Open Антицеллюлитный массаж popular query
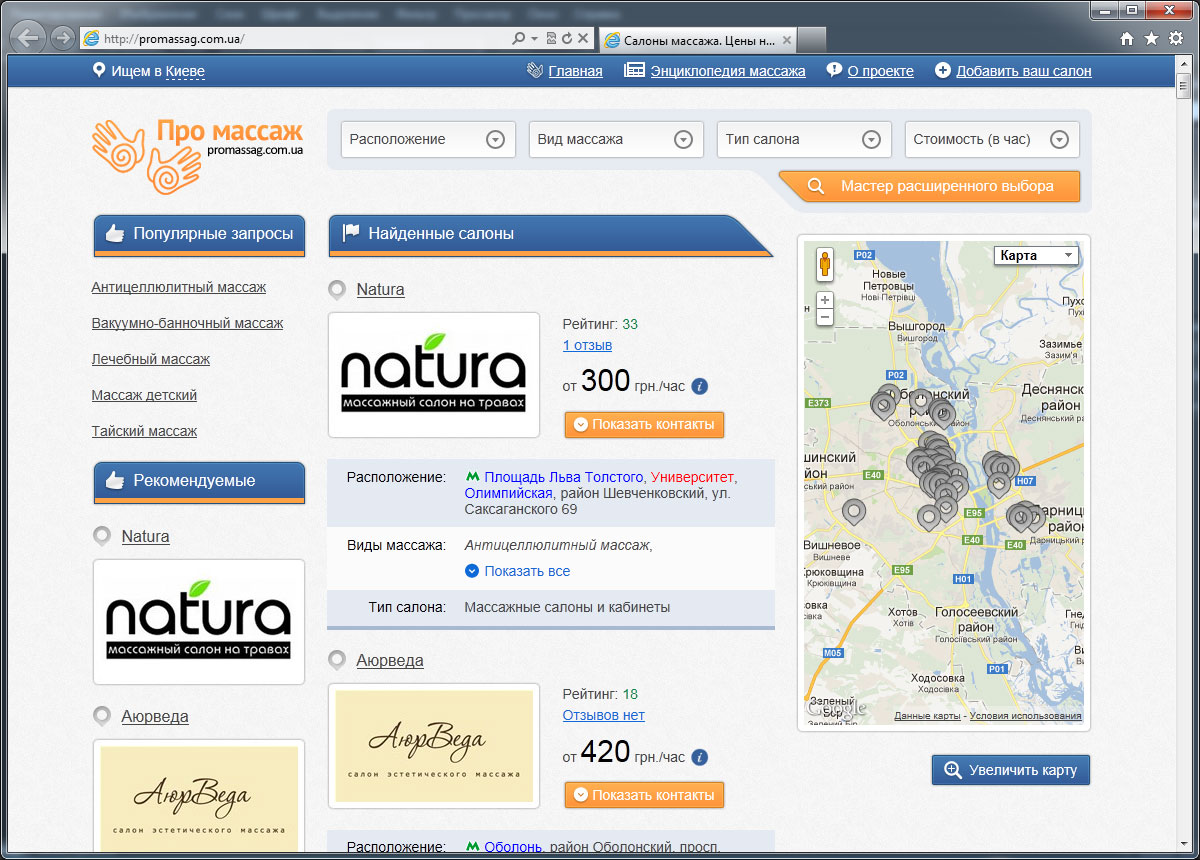The height and width of the screenshot is (860, 1200). (179, 287)
